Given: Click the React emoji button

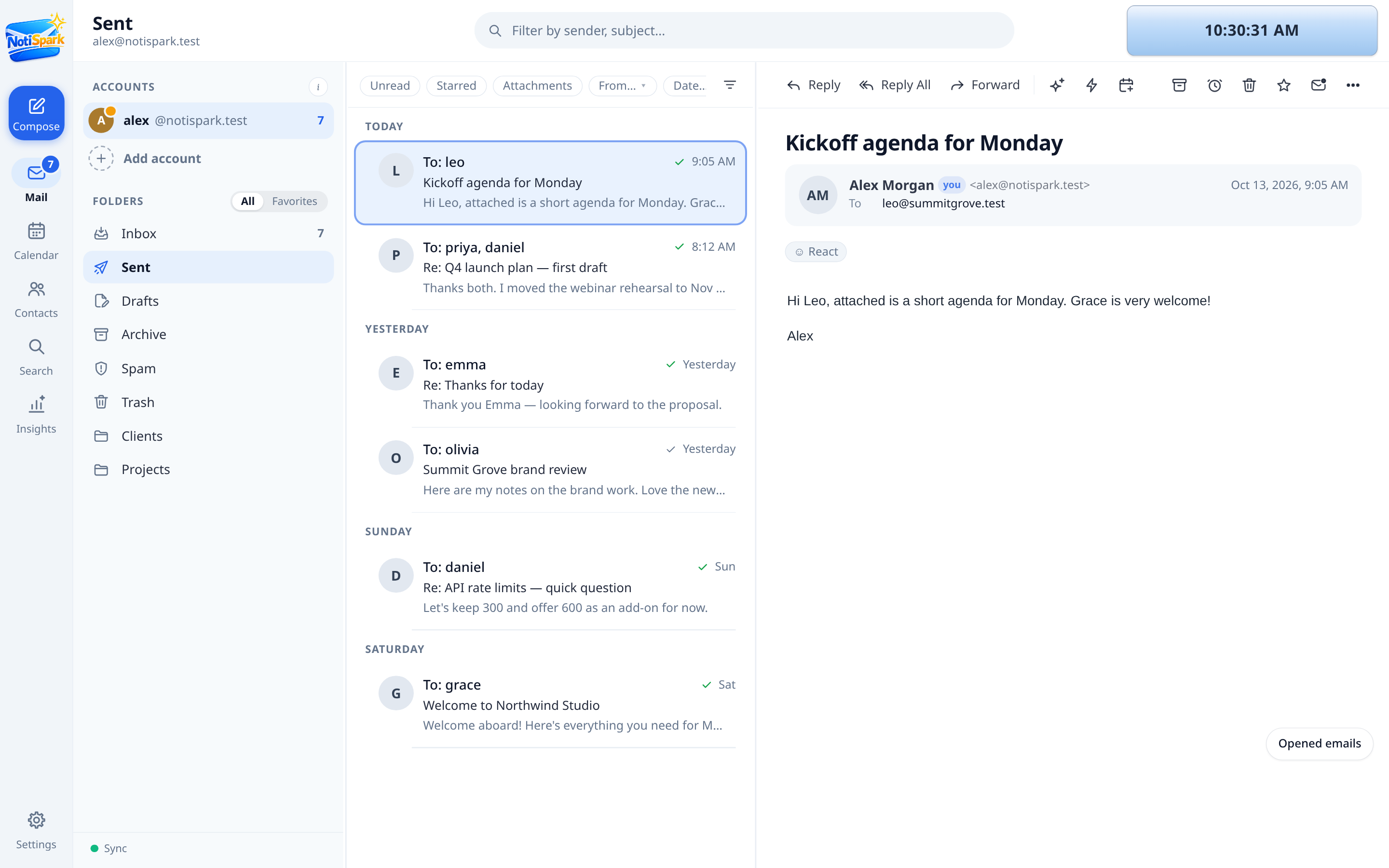Looking at the screenshot, I should coord(816,251).
